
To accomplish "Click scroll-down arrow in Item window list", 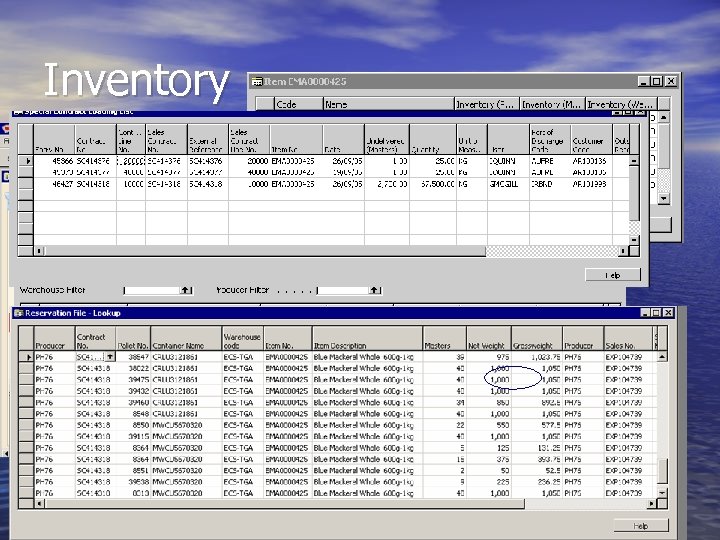I will 664,199.
